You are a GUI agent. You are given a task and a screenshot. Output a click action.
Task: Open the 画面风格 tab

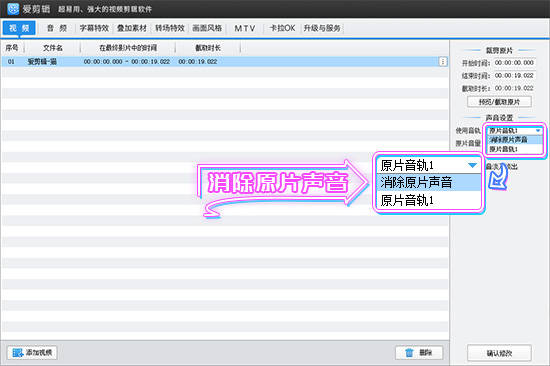pos(207,28)
